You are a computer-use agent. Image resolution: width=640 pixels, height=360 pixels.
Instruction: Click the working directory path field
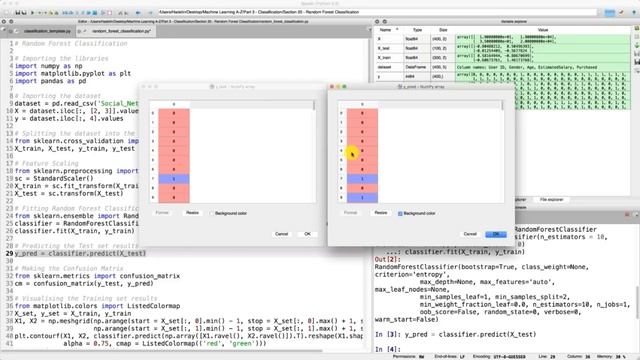(377, 12)
